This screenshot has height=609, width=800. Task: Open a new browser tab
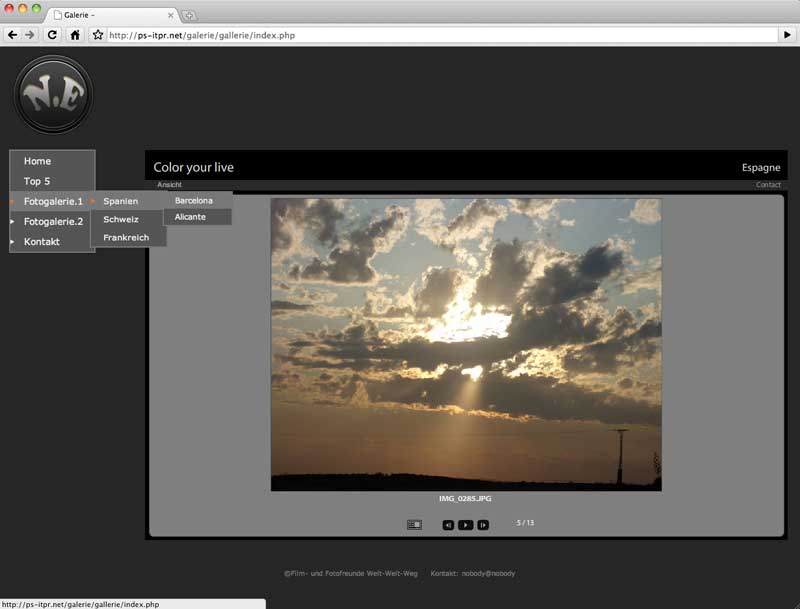(189, 15)
